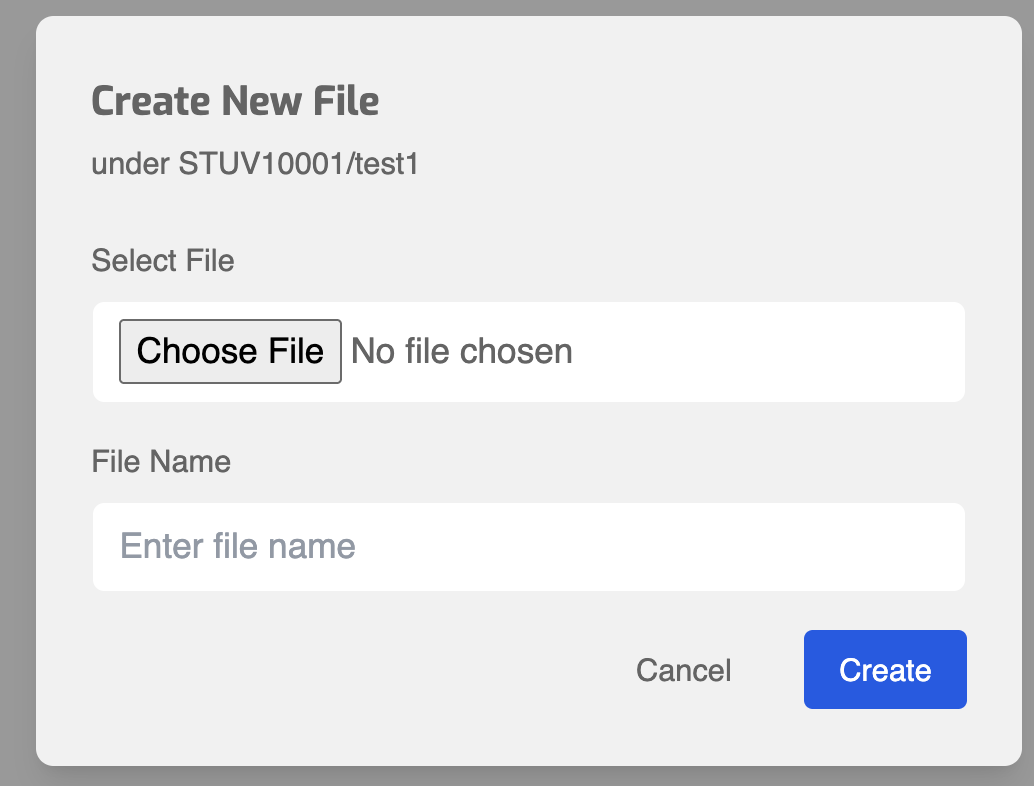Cancel the Create New File dialog
Image resolution: width=1034 pixels, height=786 pixels.
pos(683,670)
